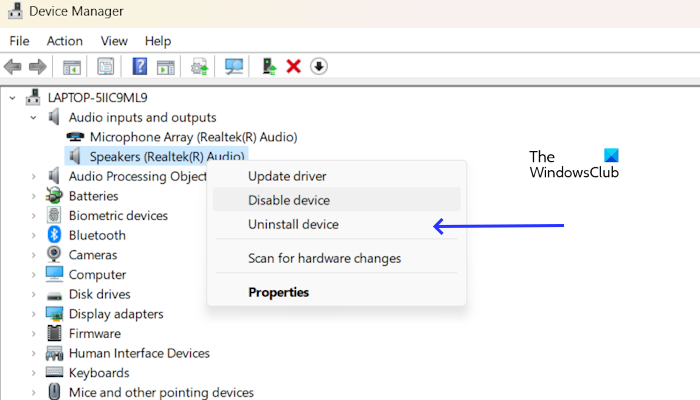Click the update driver toolbar icon
700x400 pixels.
pyautogui.click(x=269, y=67)
